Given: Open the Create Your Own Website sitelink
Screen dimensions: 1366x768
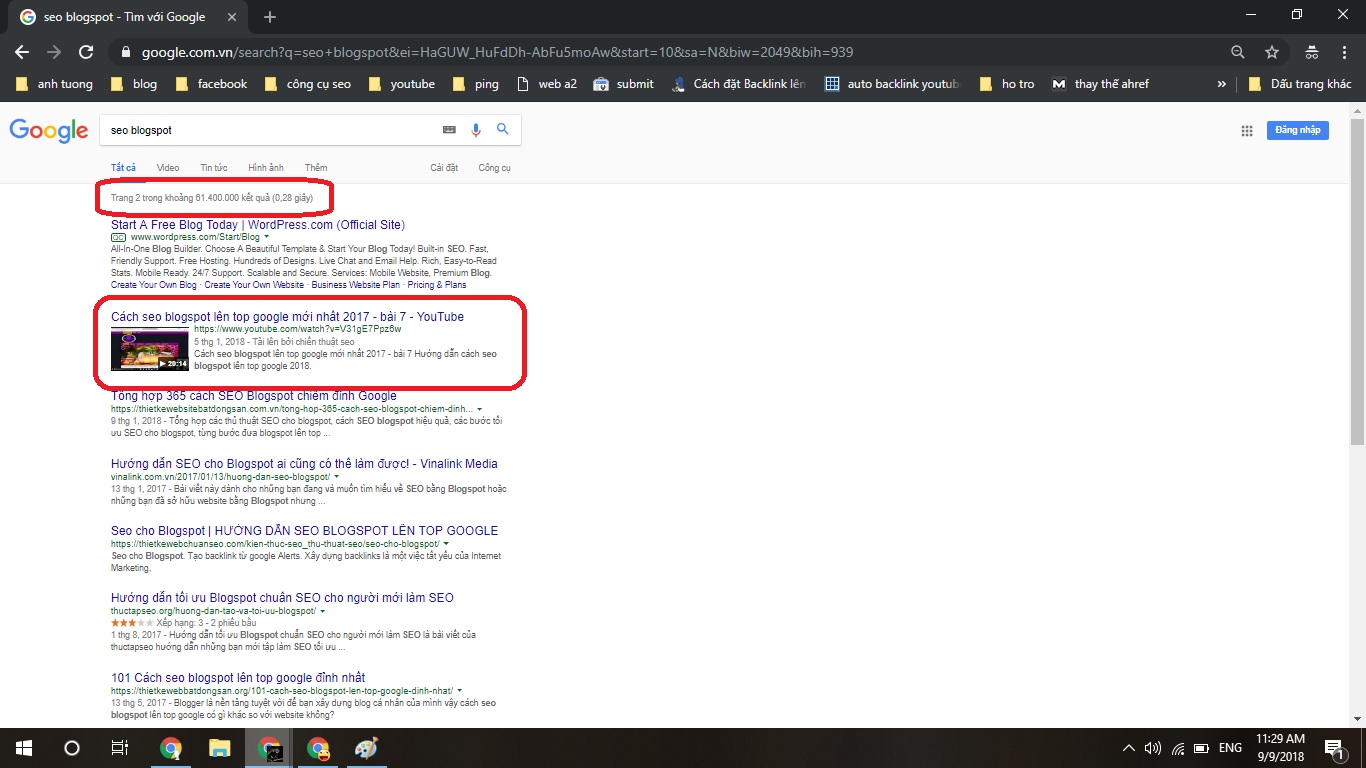Looking at the screenshot, I should [x=254, y=285].
